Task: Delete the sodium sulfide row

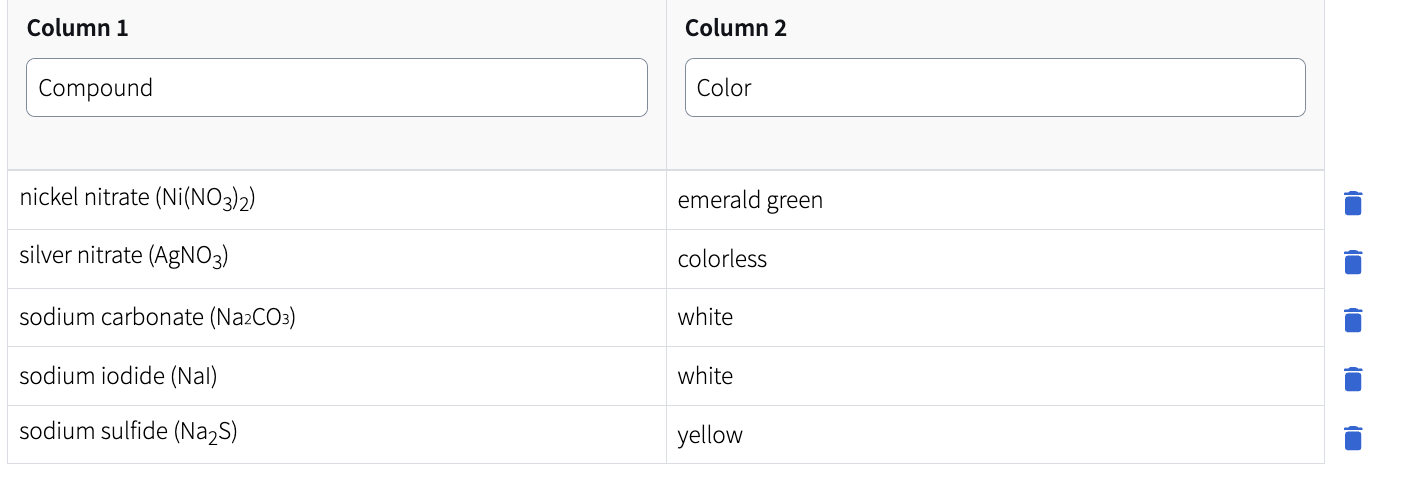Action: click(1352, 438)
